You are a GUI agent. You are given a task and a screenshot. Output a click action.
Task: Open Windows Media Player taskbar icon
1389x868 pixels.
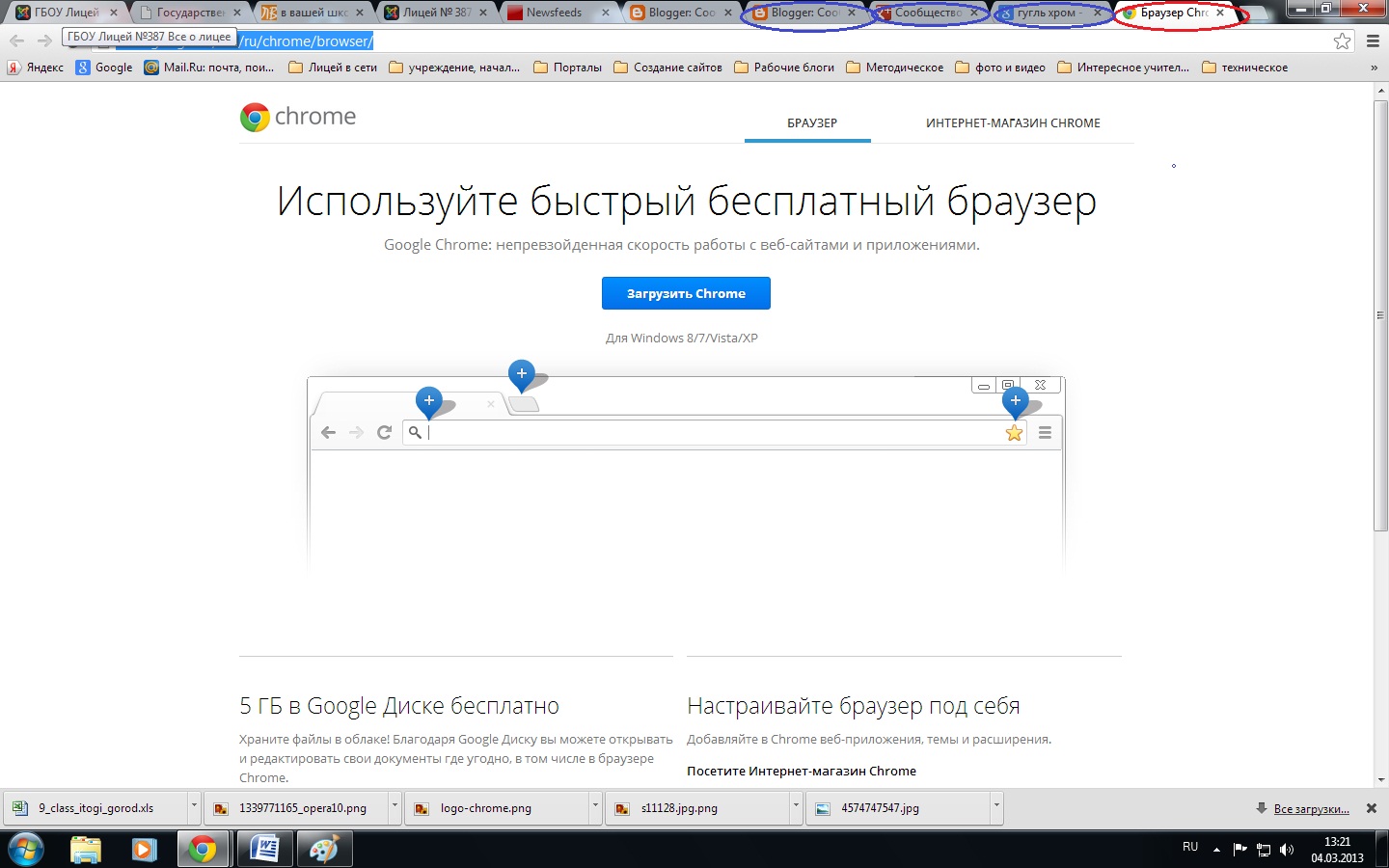click(x=145, y=850)
